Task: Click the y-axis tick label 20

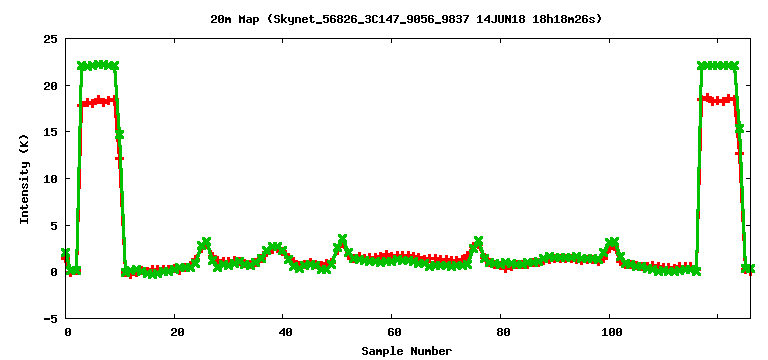Action: click(x=50, y=86)
